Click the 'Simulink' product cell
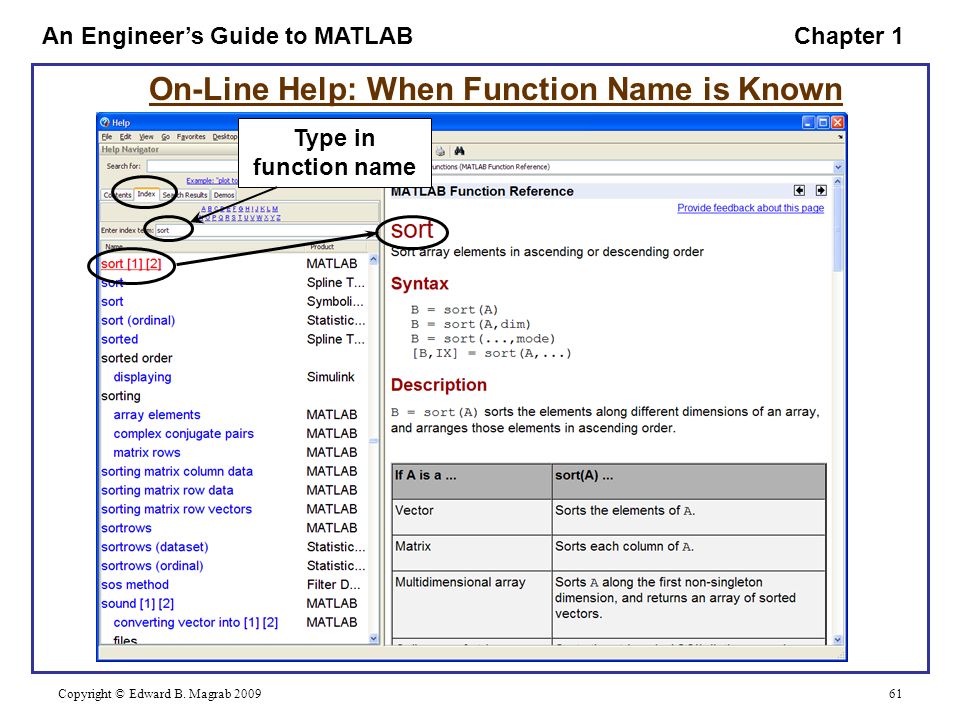The height and width of the screenshot is (720, 960). coord(331,377)
